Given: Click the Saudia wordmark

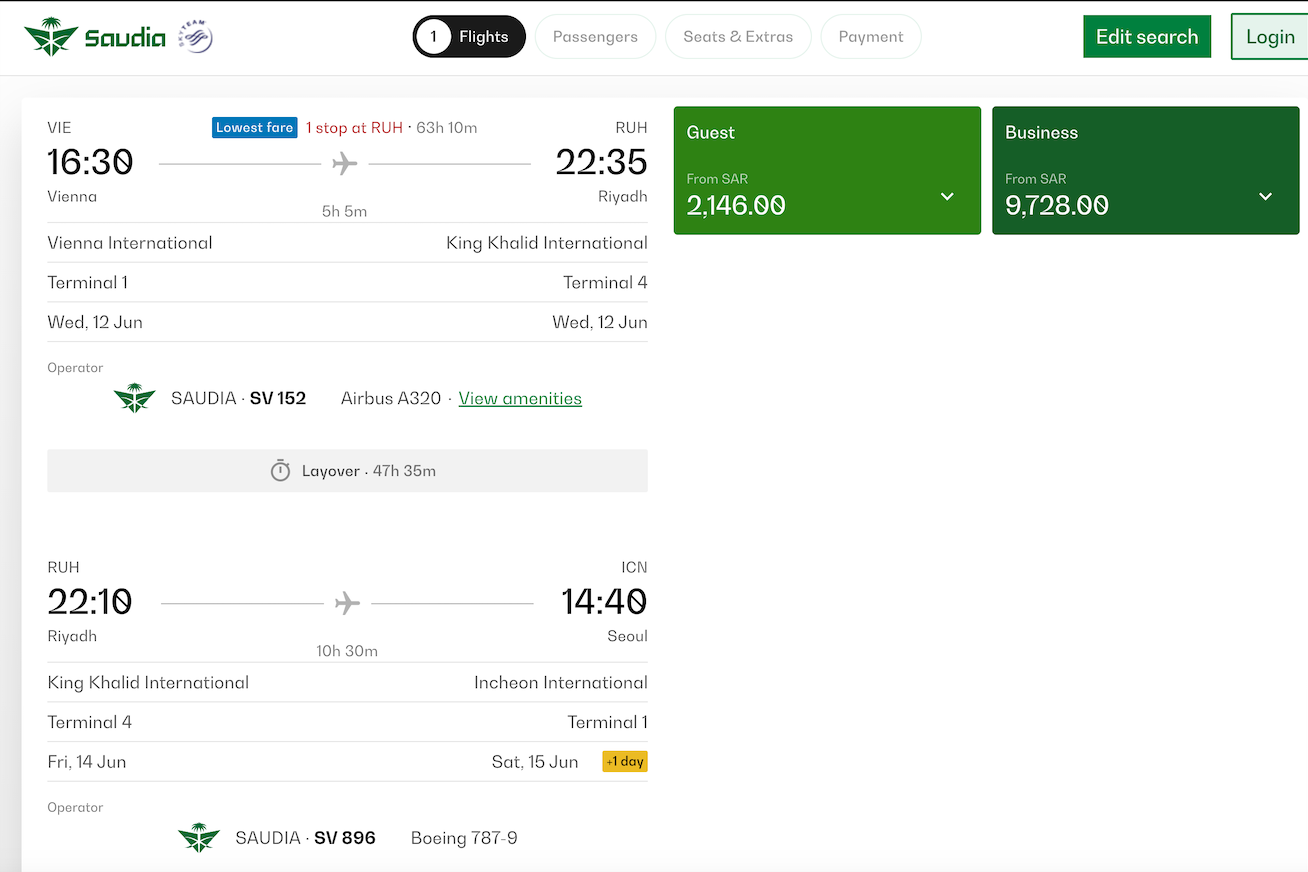Looking at the screenshot, I should pos(125,38).
